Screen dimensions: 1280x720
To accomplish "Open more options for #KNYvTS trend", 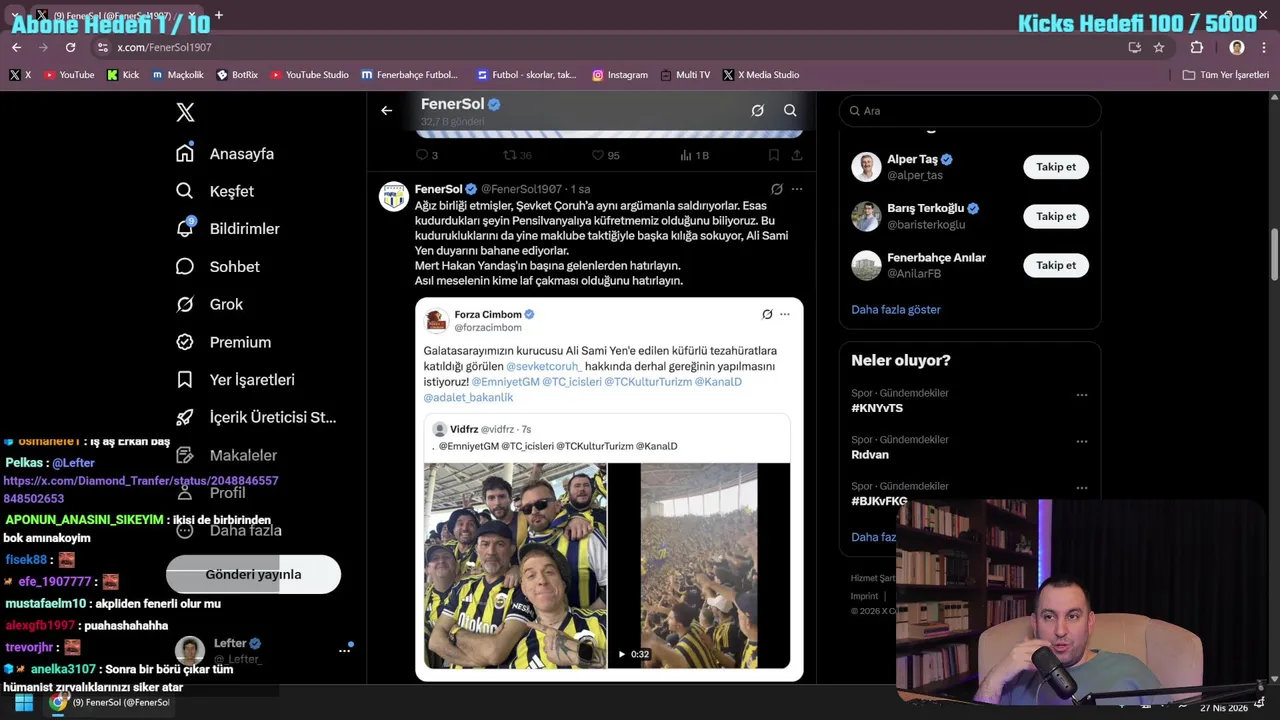I will pyautogui.click(x=1081, y=395).
